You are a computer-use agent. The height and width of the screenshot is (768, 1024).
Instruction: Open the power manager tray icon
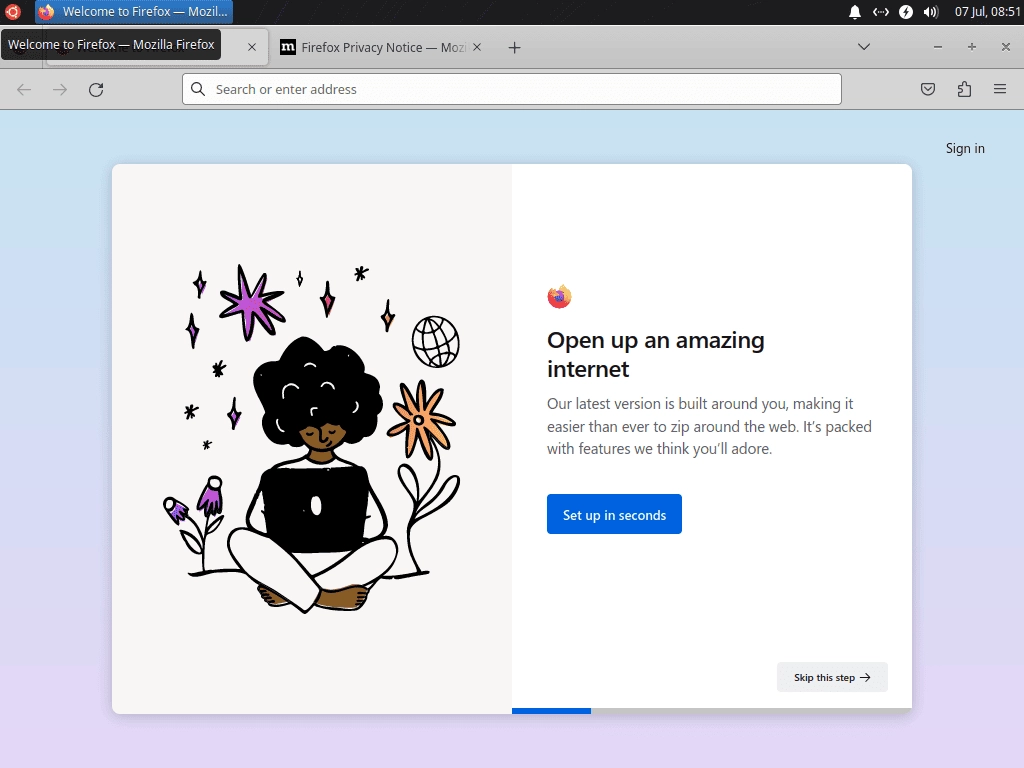tap(906, 12)
